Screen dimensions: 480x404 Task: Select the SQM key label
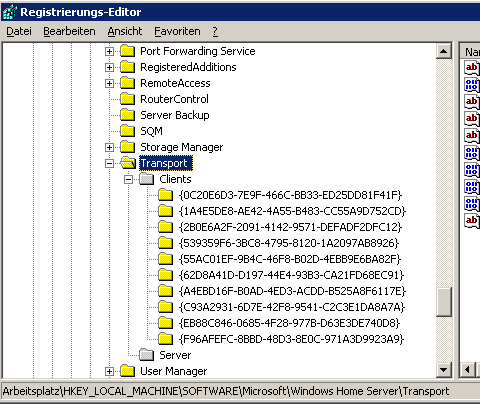pos(151,131)
